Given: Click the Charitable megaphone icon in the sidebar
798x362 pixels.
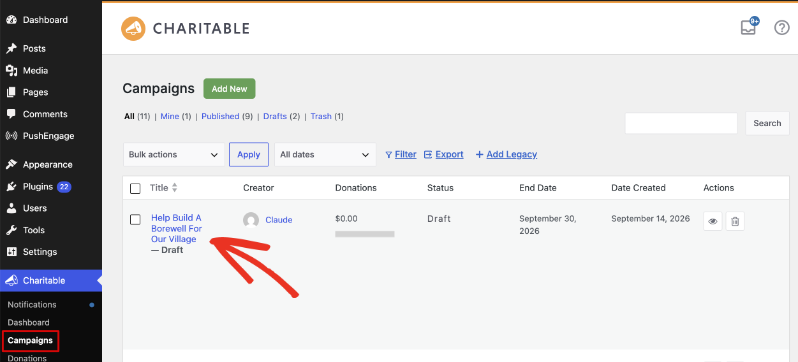Looking at the screenshot, I should tap(12, 281).
